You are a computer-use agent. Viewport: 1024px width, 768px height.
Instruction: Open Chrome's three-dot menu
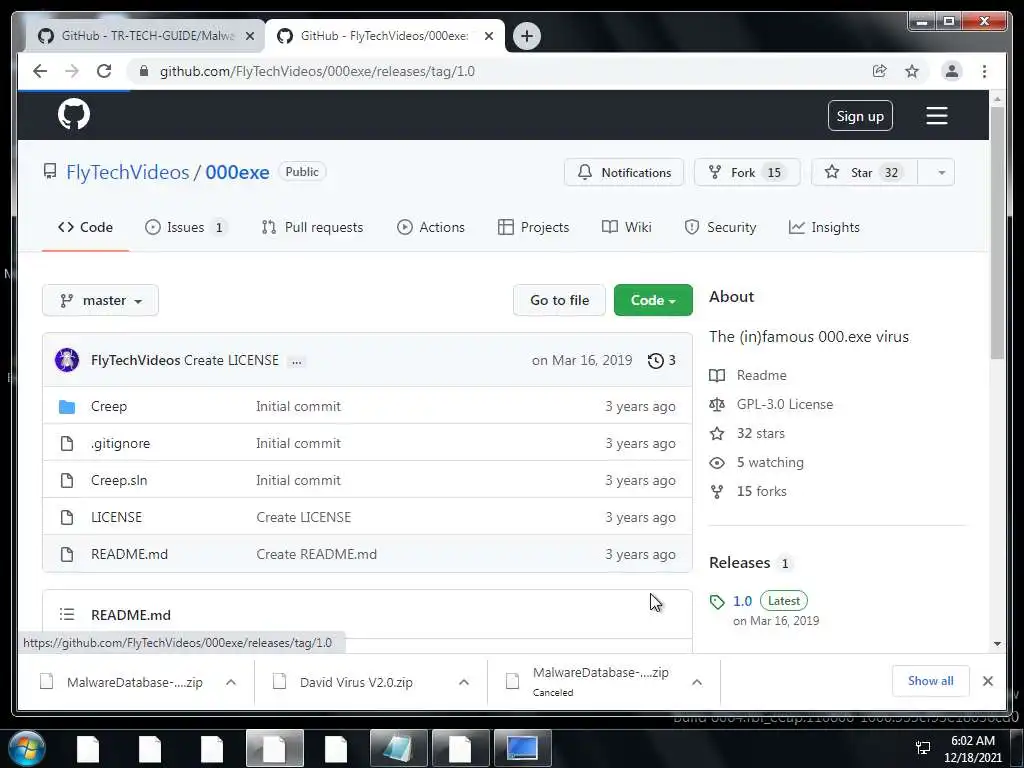coord(984,71)
